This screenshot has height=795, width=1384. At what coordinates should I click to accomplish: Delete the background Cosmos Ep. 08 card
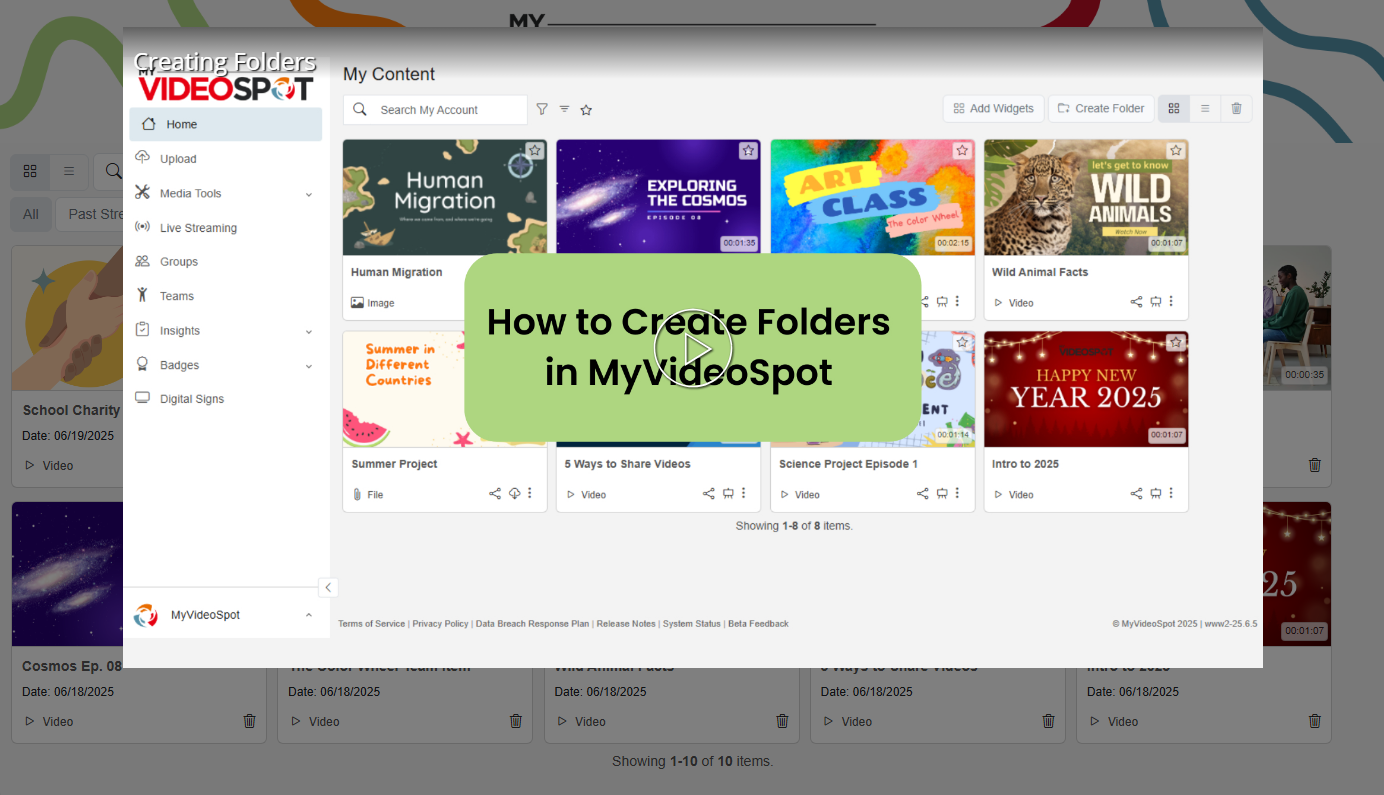[x=250, y=721]
